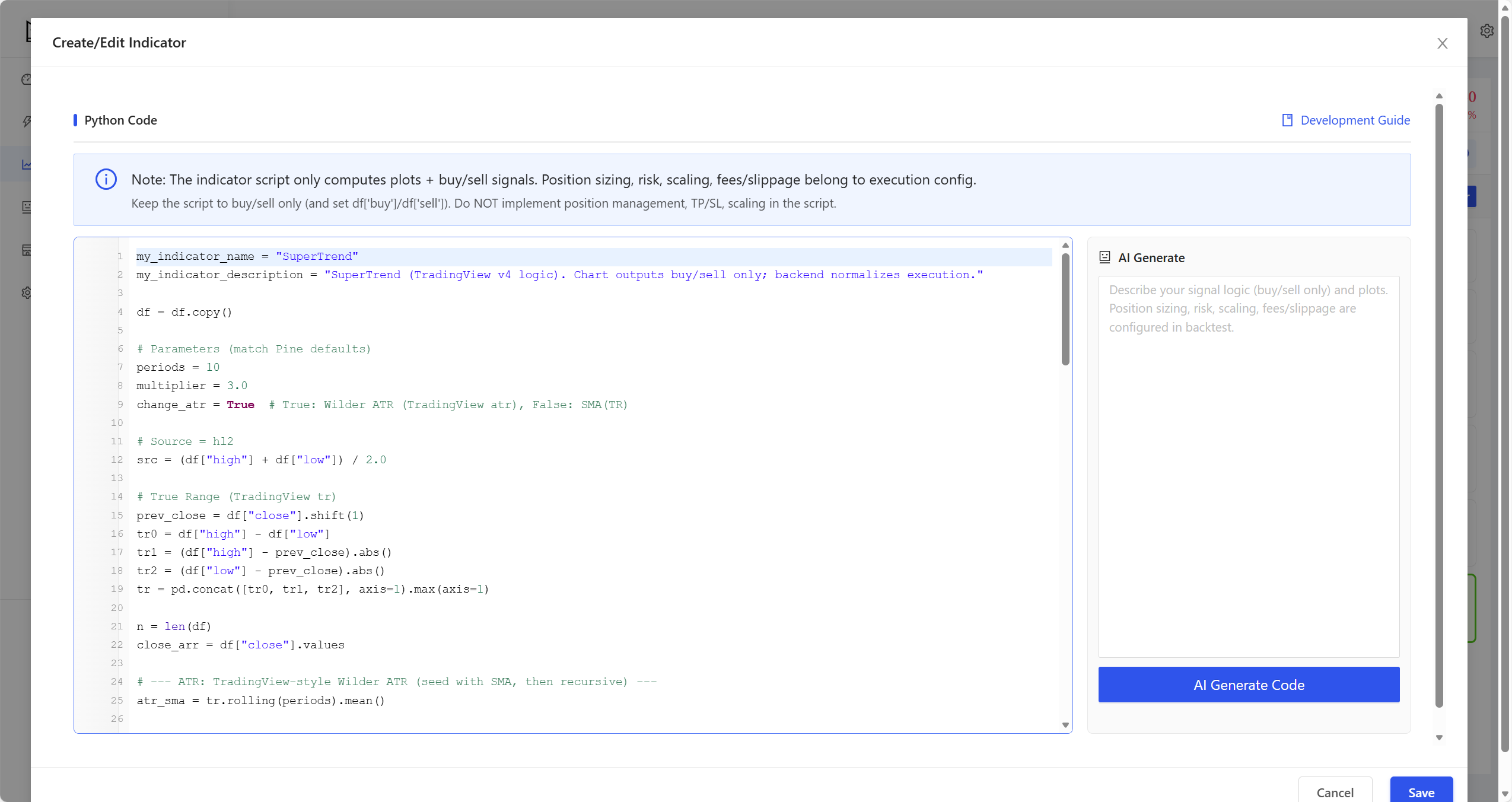Click the 'prev_close' shift line
This screenshot has width=1512, height=802.
pos(250,515)
